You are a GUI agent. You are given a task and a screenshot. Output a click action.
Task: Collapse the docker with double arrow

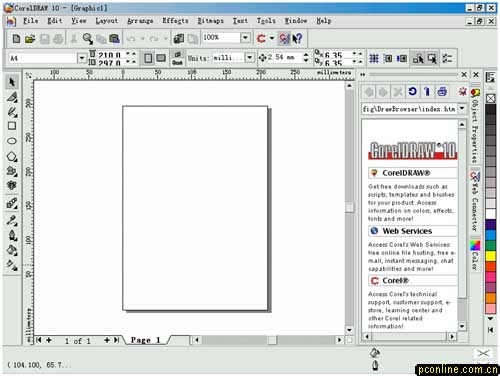[363, 75]
